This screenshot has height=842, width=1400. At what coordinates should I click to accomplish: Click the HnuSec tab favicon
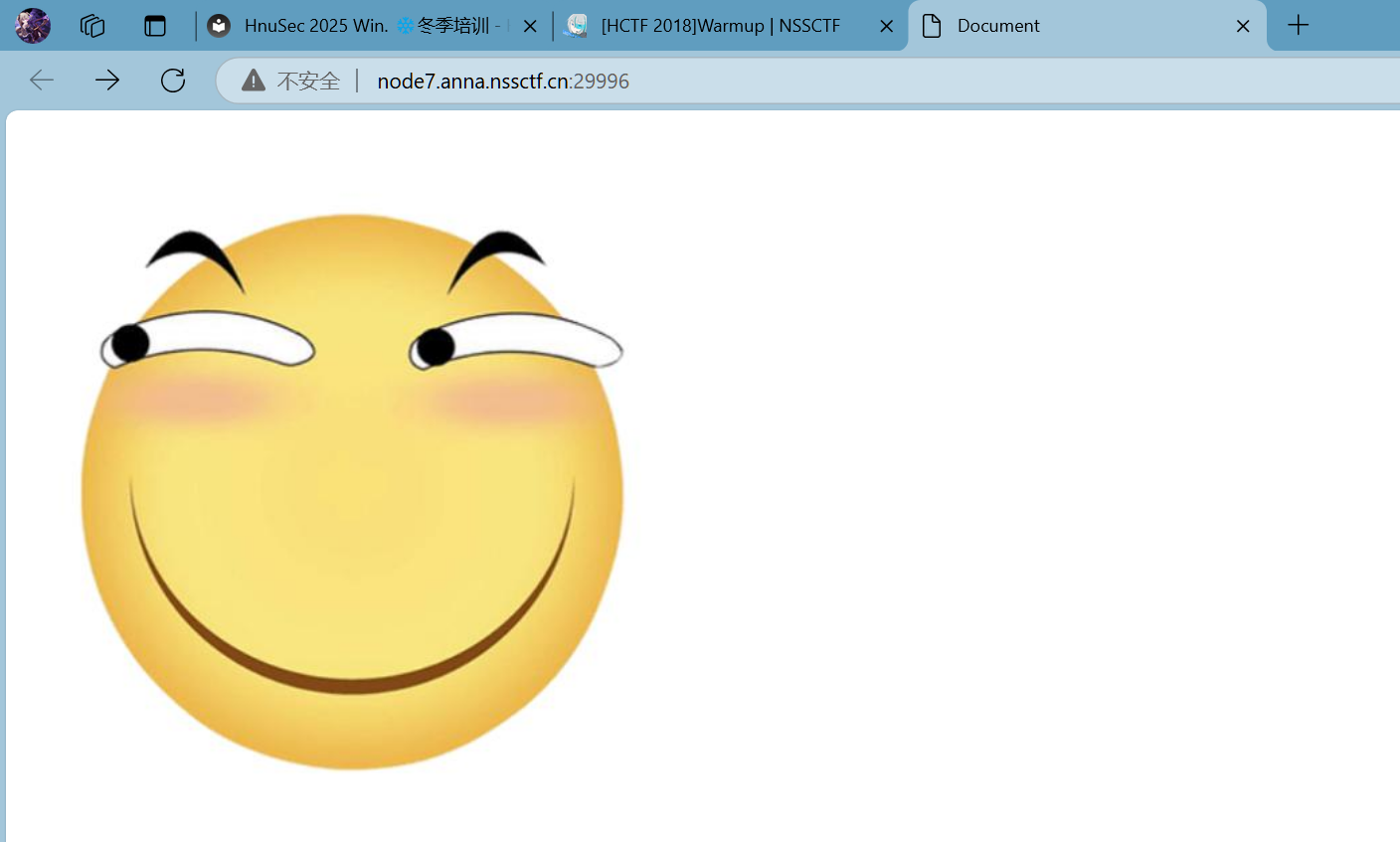220,26
